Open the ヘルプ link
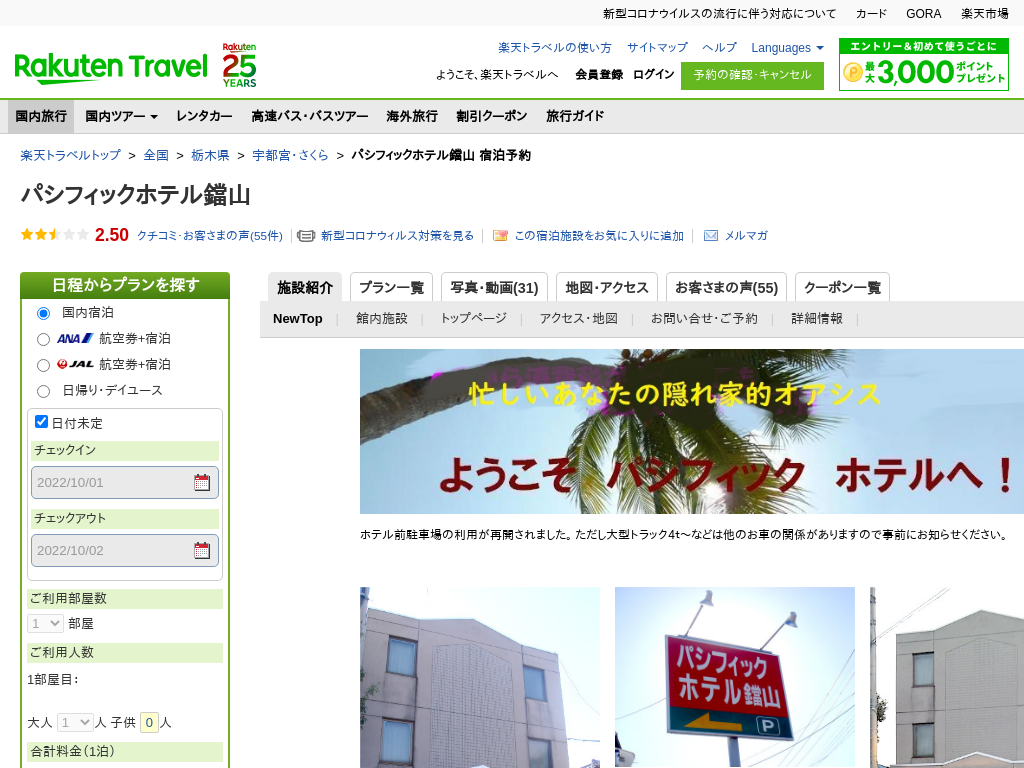Screen dimensions: 1024x768 (719, 48)
